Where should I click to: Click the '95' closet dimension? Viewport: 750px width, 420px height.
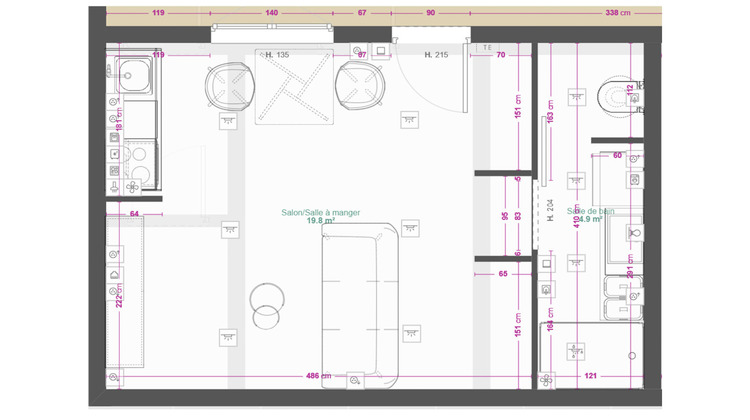tap(505, 216)
